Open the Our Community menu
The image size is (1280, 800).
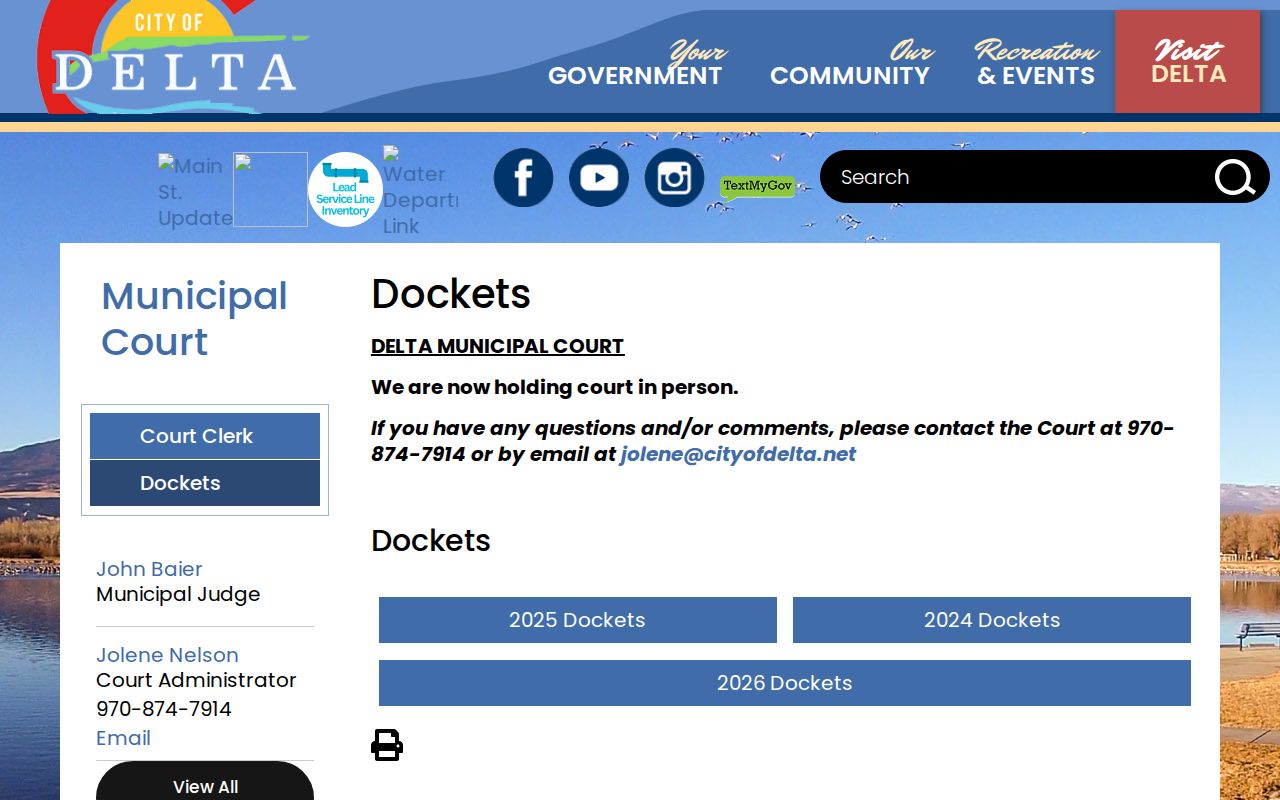point(850,64)
